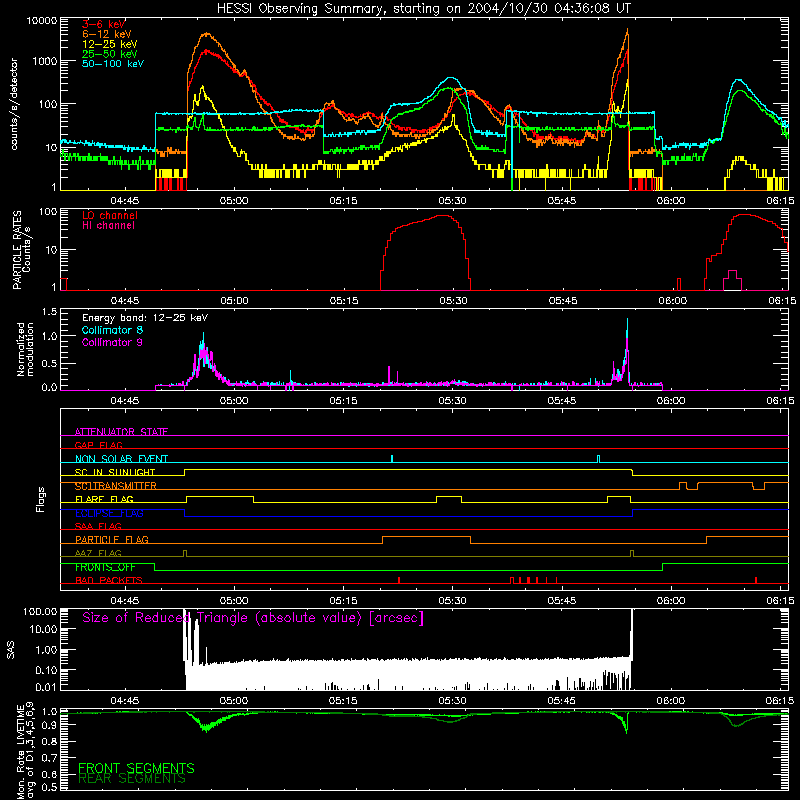Click the ECLIPSE FLAG label

(x=109, y=513)
